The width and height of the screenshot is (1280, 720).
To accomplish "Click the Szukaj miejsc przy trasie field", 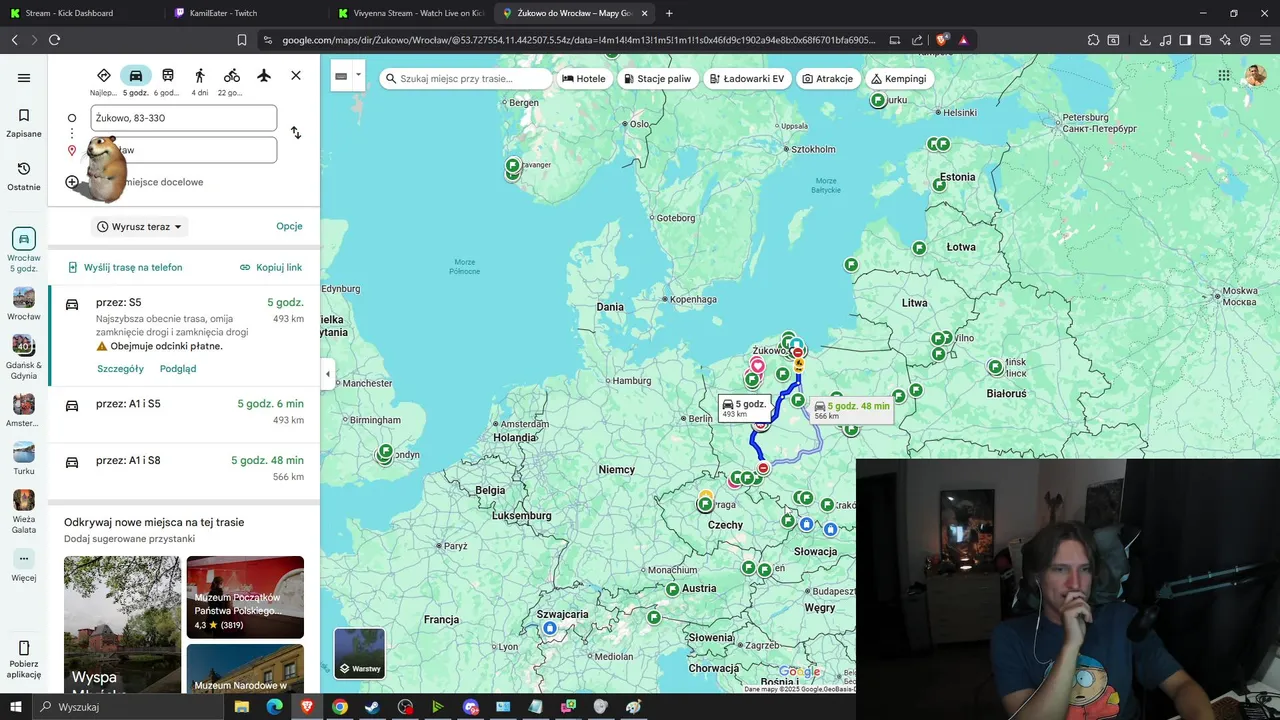I will click(466, 79).
